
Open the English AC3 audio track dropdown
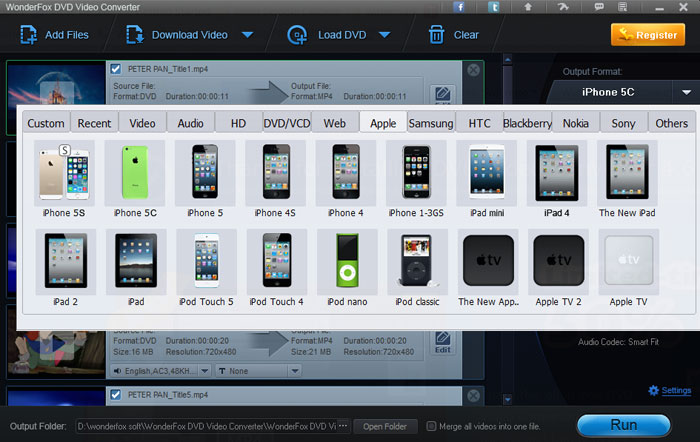tap(204, 371)
